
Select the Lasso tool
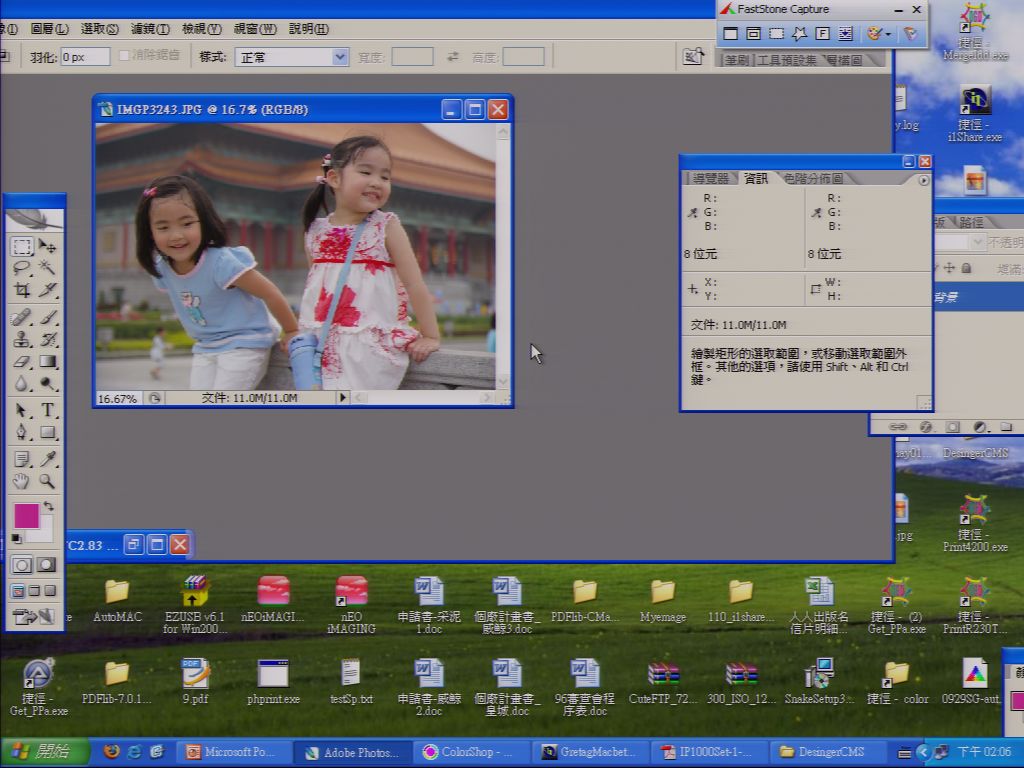(22, 268)
